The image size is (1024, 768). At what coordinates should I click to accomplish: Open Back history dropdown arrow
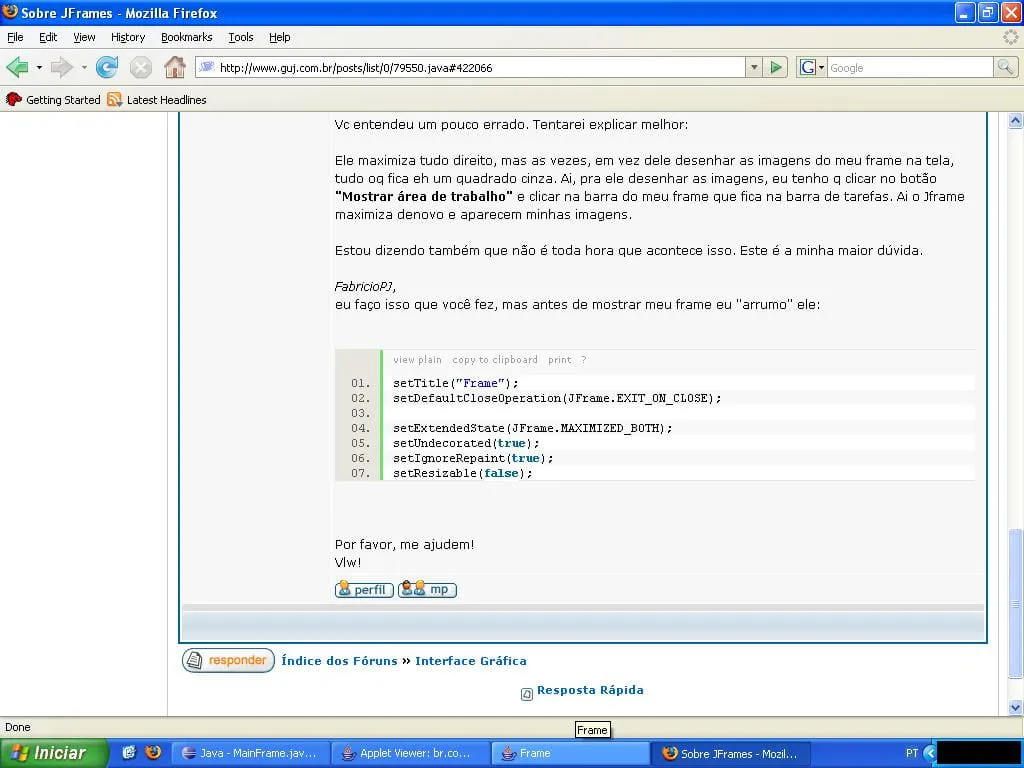coord(39,67)
